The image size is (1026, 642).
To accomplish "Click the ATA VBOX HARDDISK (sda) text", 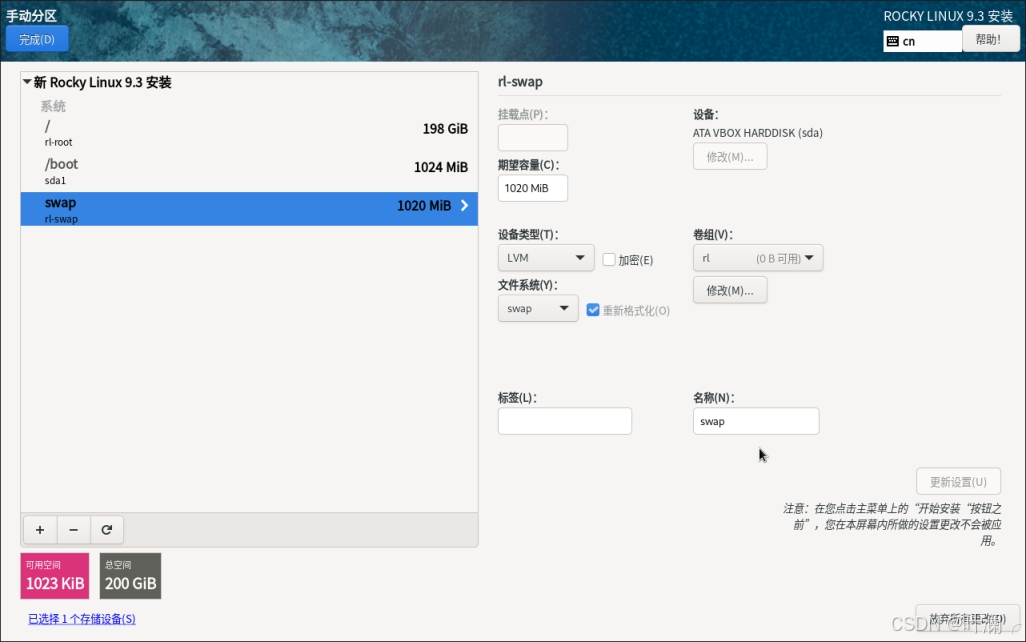I will (x=758, y=133).
